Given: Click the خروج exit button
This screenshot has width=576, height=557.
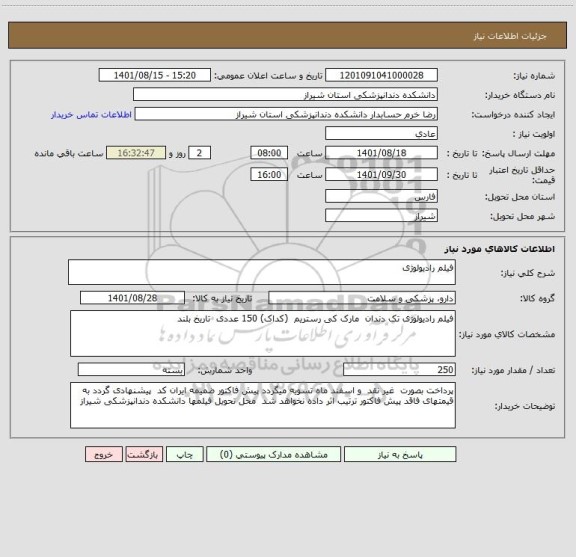Looking at the screenshot, I should coord(104,454).
